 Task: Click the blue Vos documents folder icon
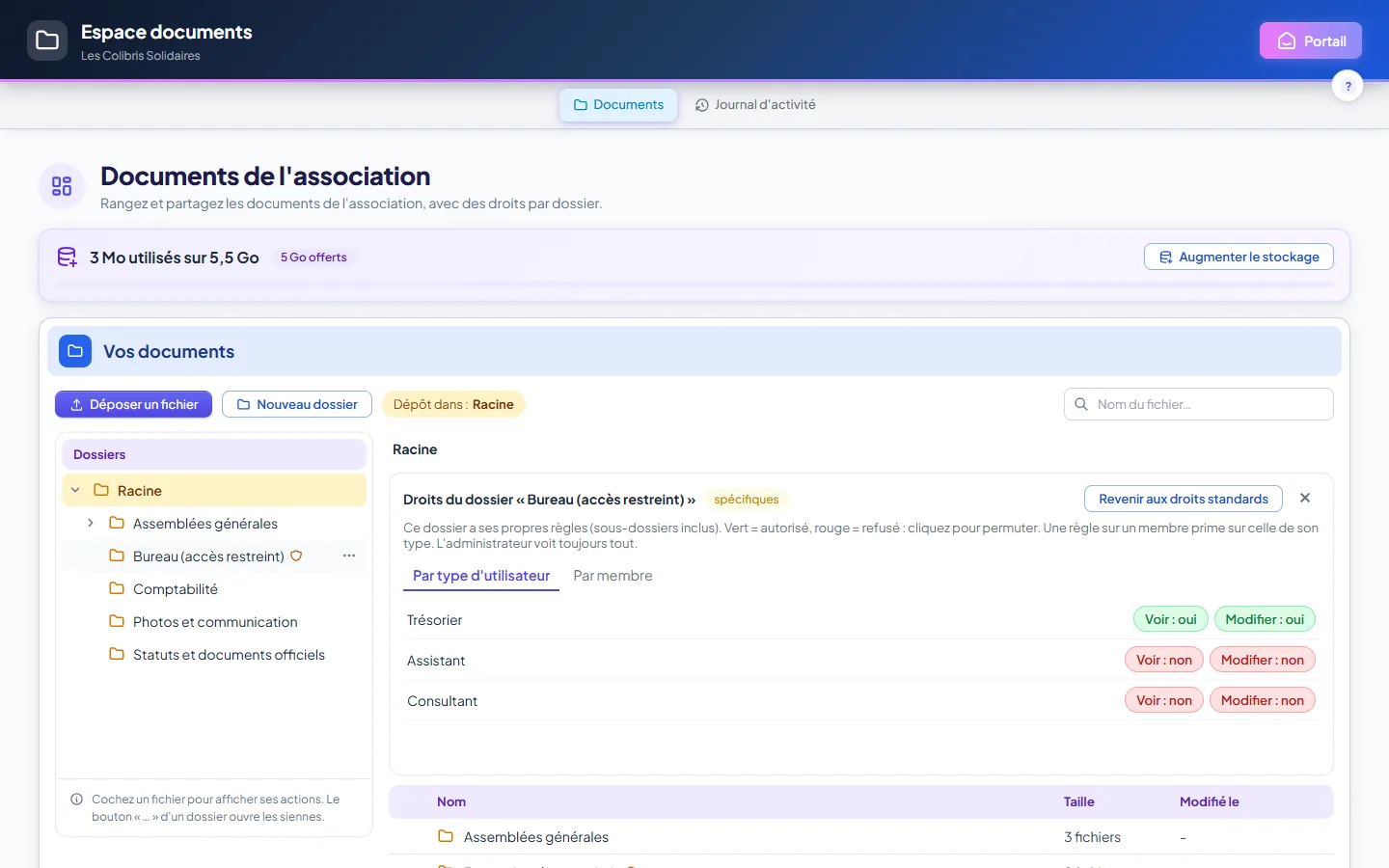point(75,351)
